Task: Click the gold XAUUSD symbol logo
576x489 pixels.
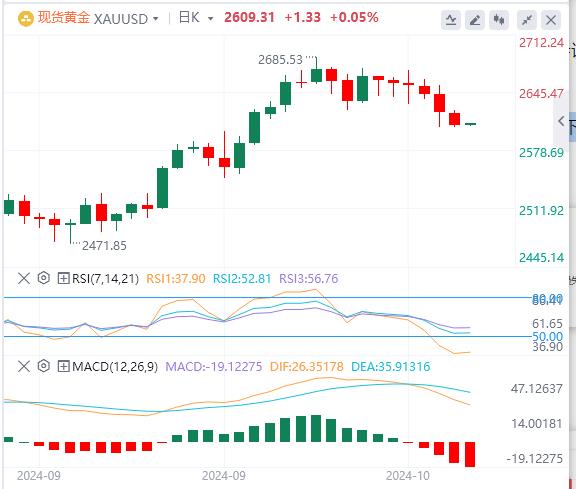Action: click(x=26, y=19)
